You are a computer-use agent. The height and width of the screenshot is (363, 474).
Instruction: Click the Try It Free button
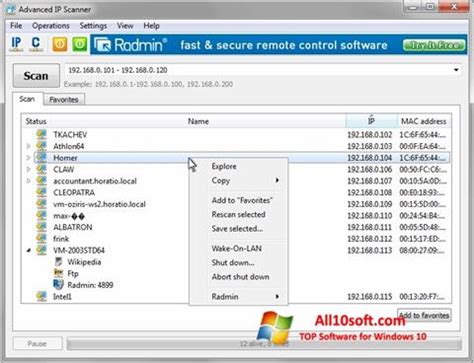[434, 45]
